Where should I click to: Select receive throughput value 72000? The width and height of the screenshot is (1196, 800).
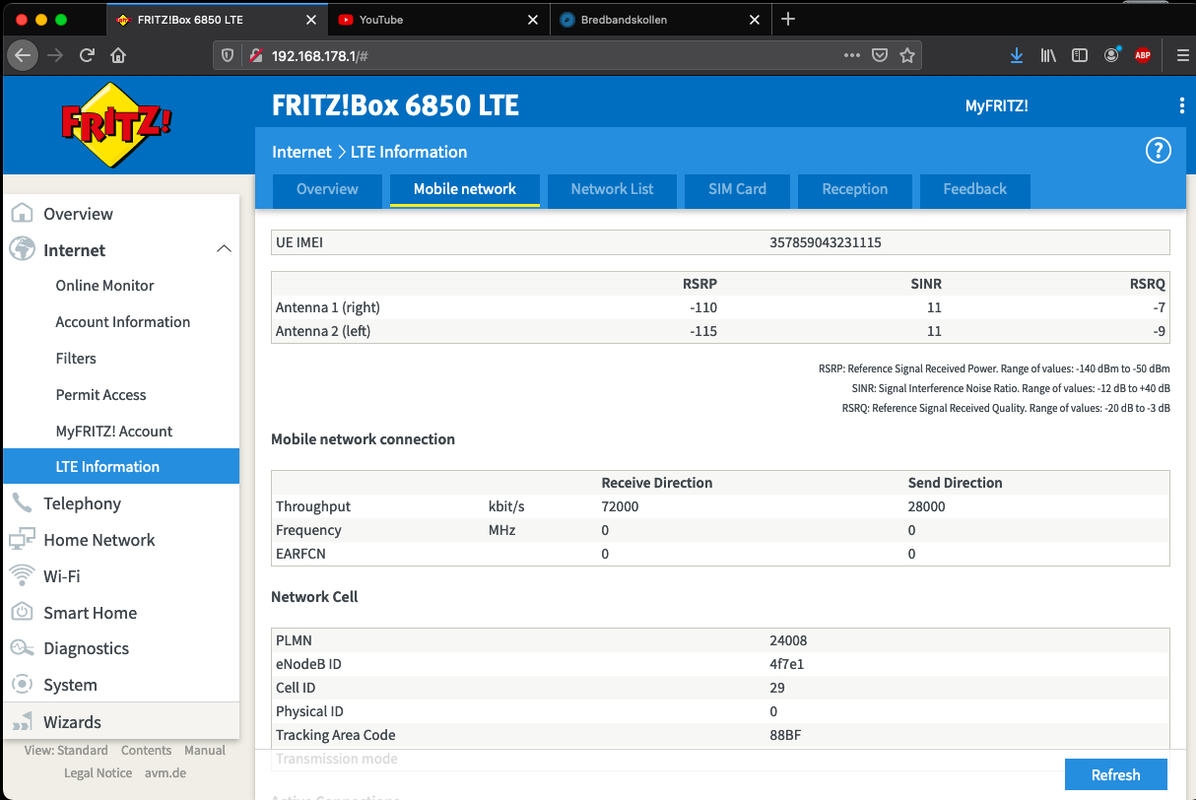620,506
